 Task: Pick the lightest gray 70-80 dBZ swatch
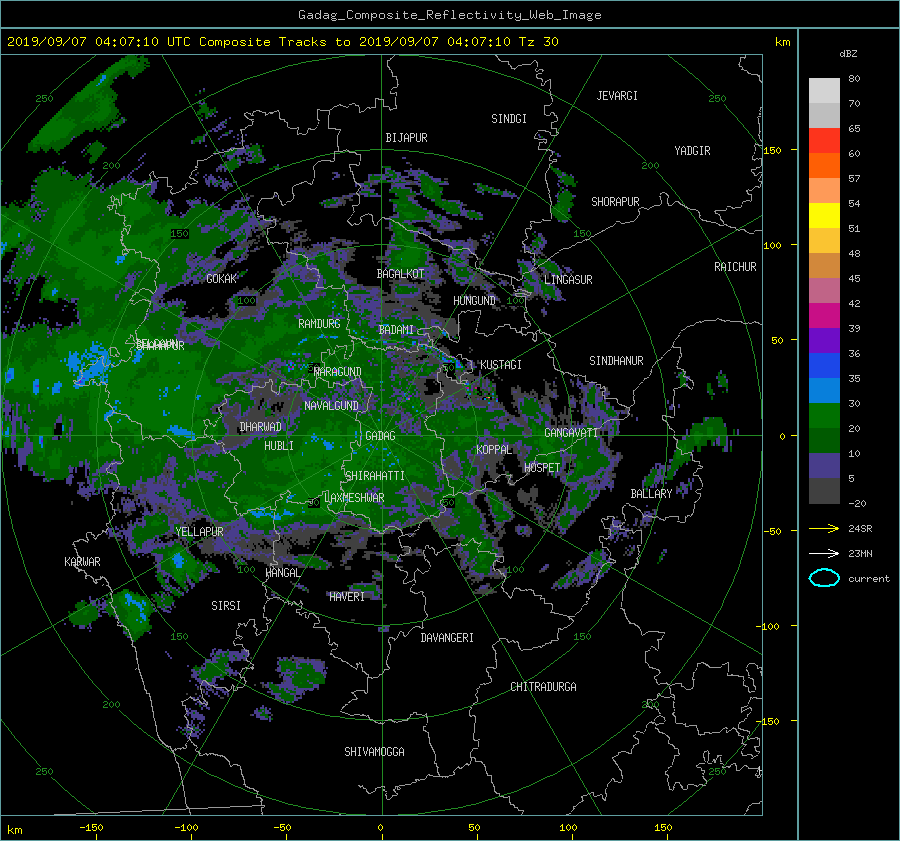click(824, 91)
